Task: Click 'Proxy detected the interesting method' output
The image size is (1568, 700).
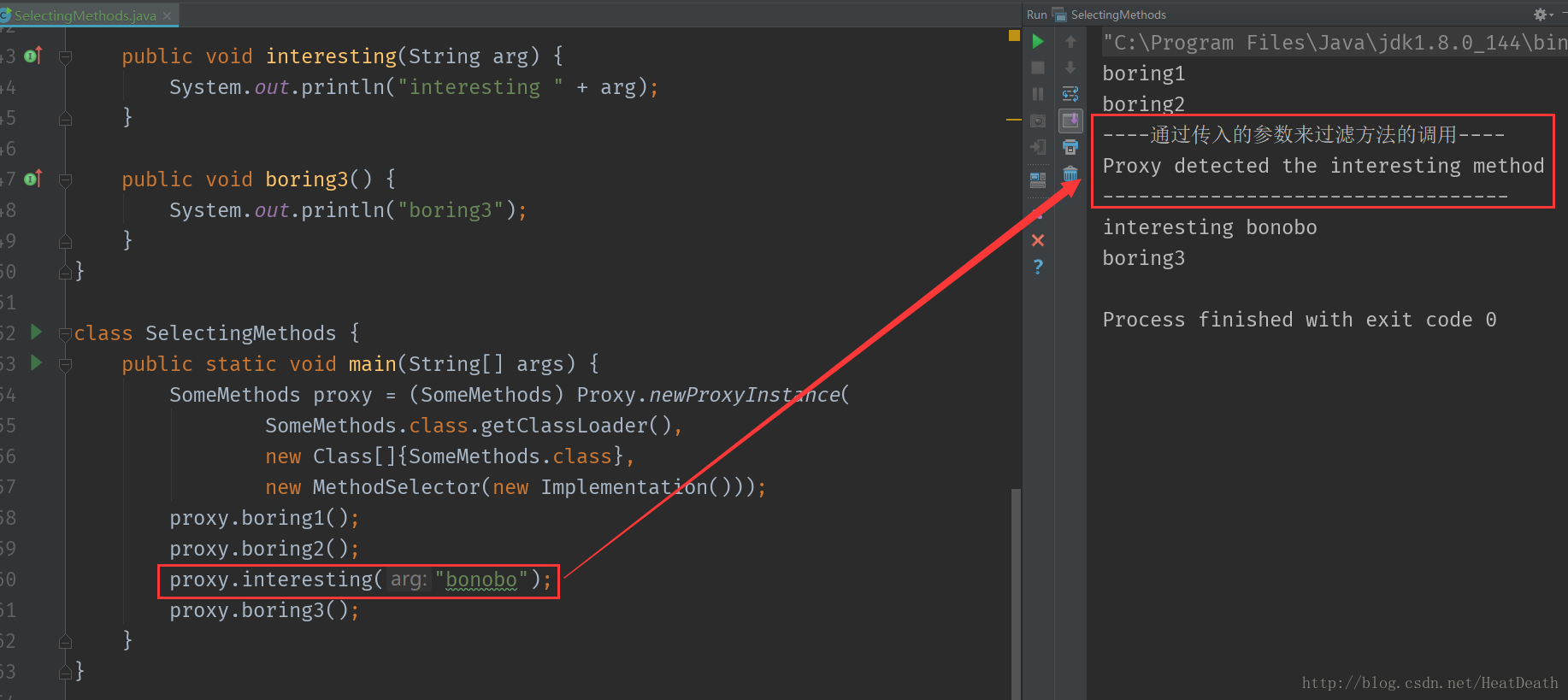Action: (x=1323, y=166)
